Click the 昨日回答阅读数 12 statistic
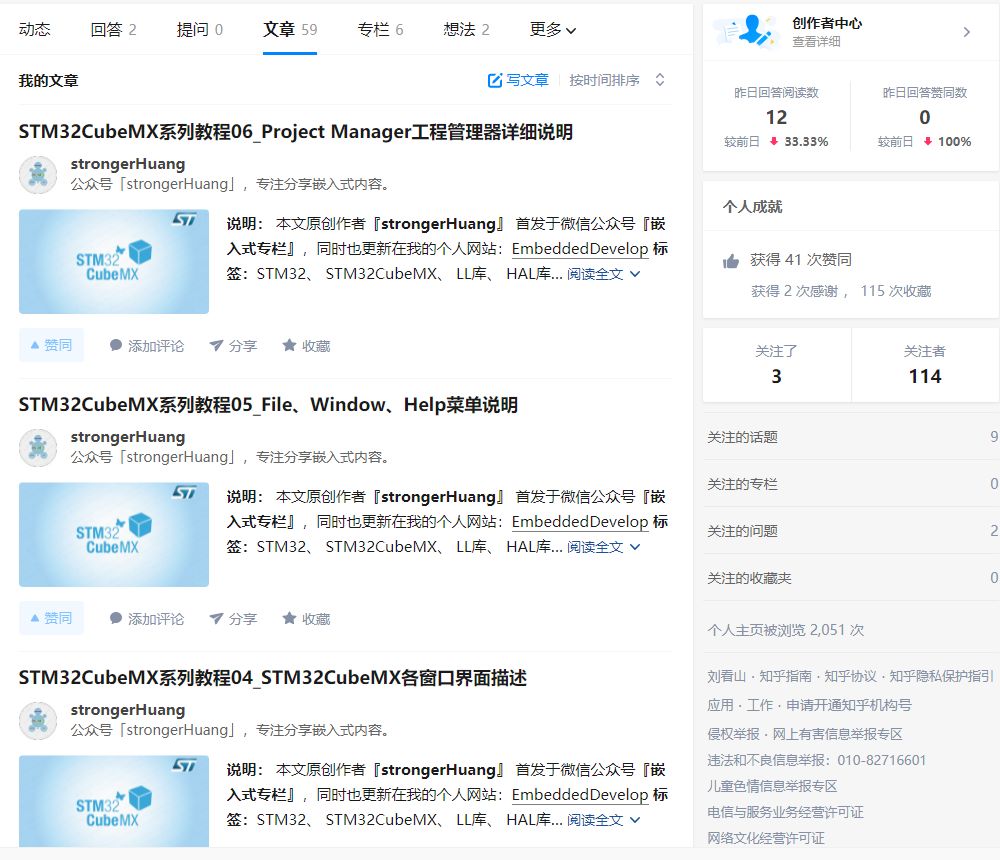The image size is (1000, 860). click(776, 117)
